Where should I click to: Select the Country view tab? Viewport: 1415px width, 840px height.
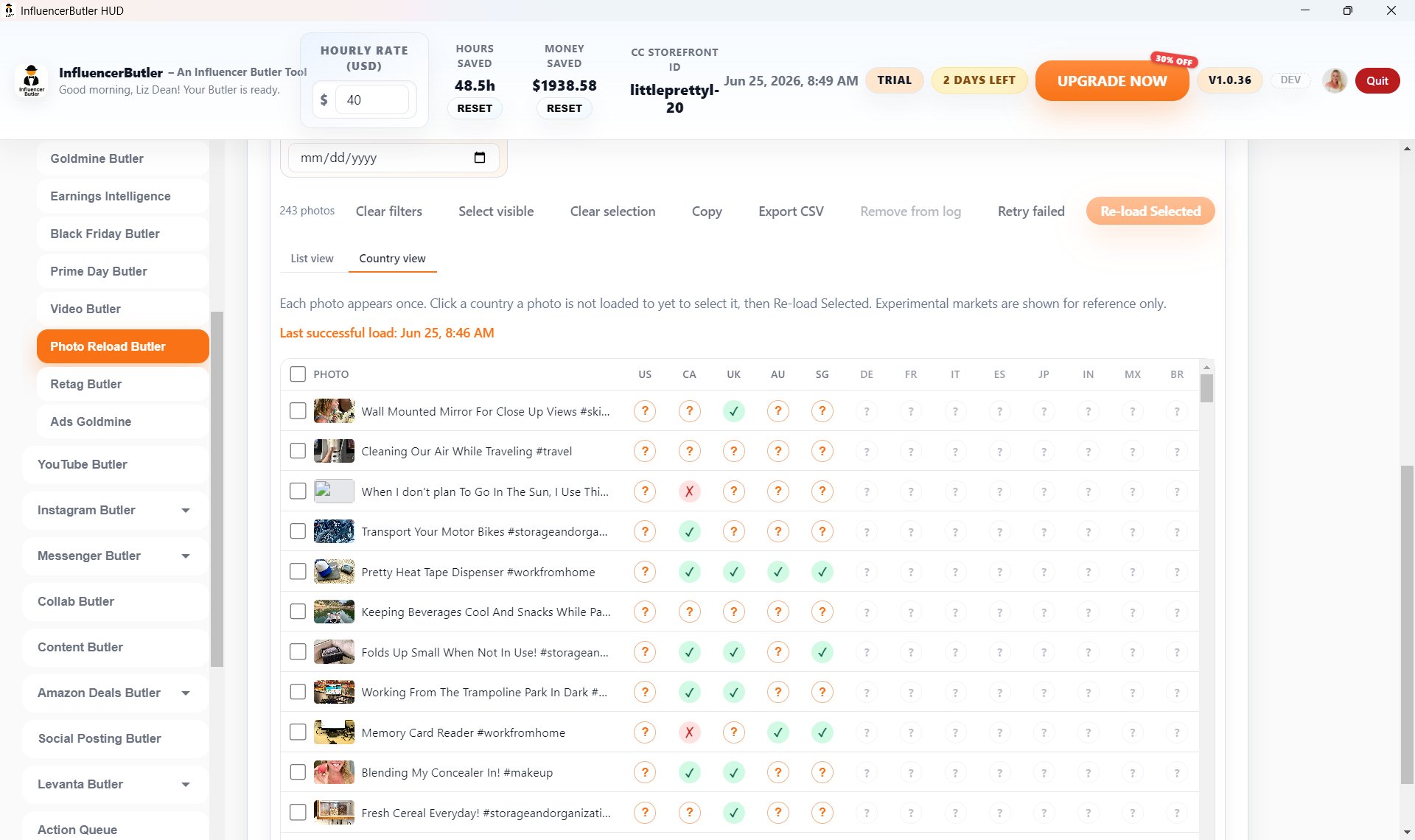(392, 259)
